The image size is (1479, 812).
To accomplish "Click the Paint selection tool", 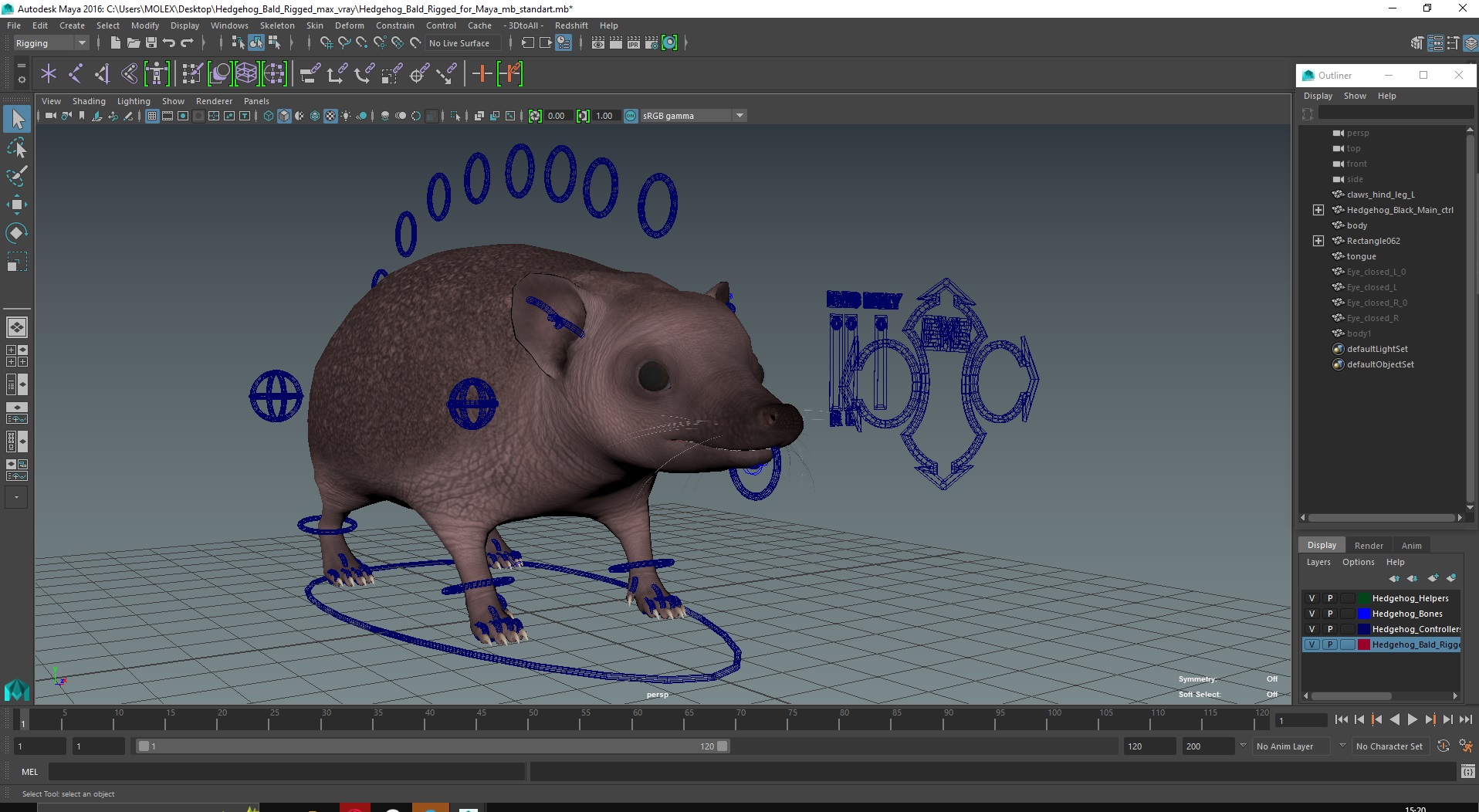I will (16, 176).
